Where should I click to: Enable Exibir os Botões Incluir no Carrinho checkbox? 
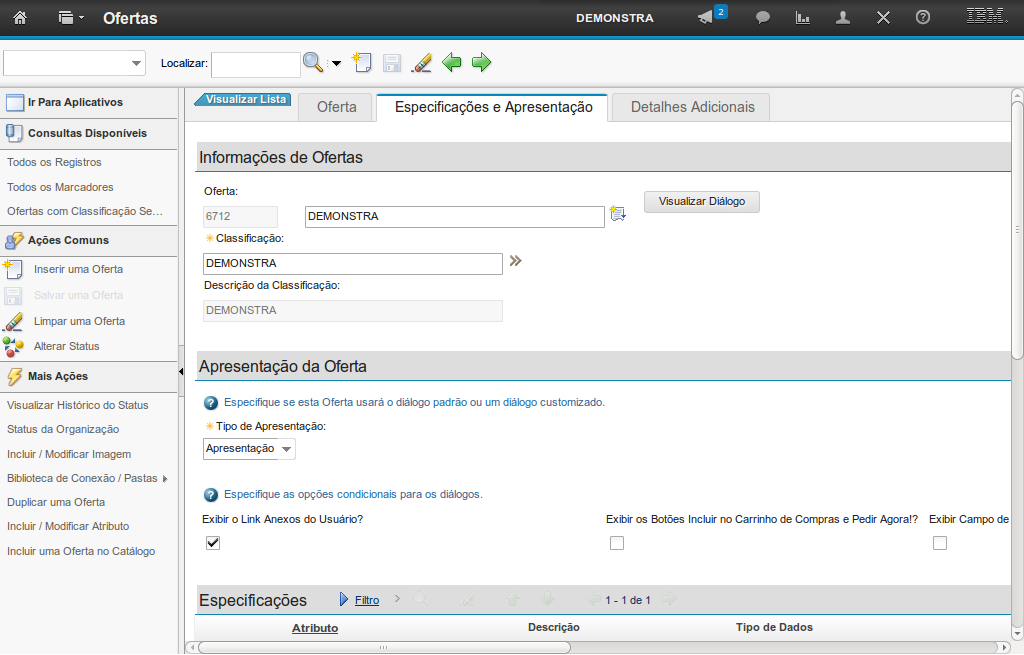coord(617,543)
